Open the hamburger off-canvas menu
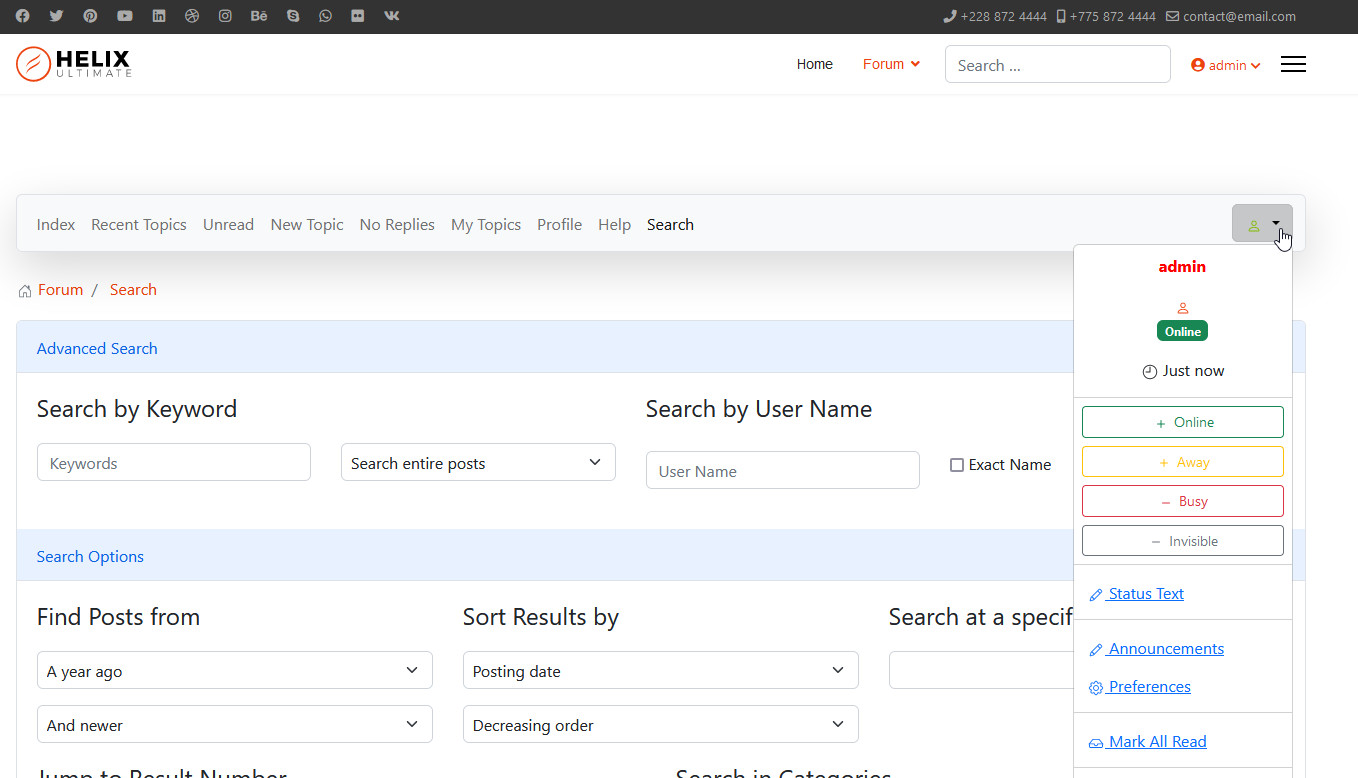The height and width of the screenshot is (778, 1358). 1293,65
